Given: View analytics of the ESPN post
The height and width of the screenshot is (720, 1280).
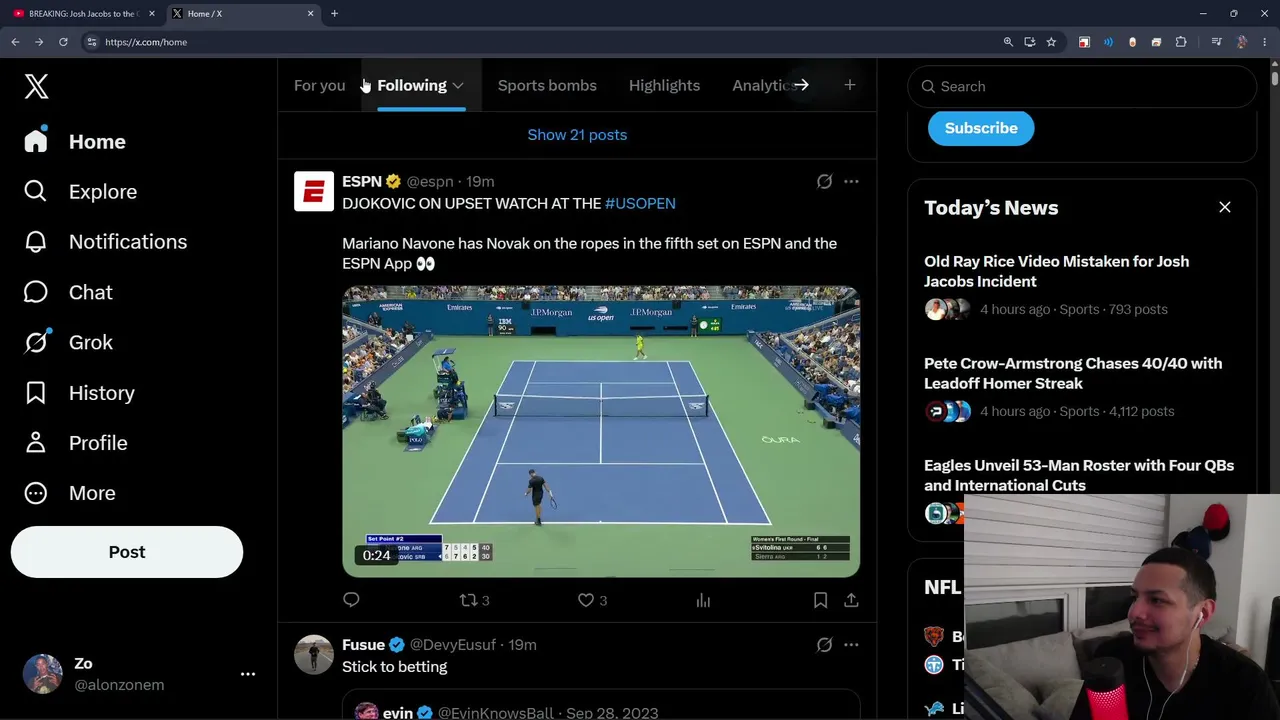Looking at the screenshot, I should (703, 600).
